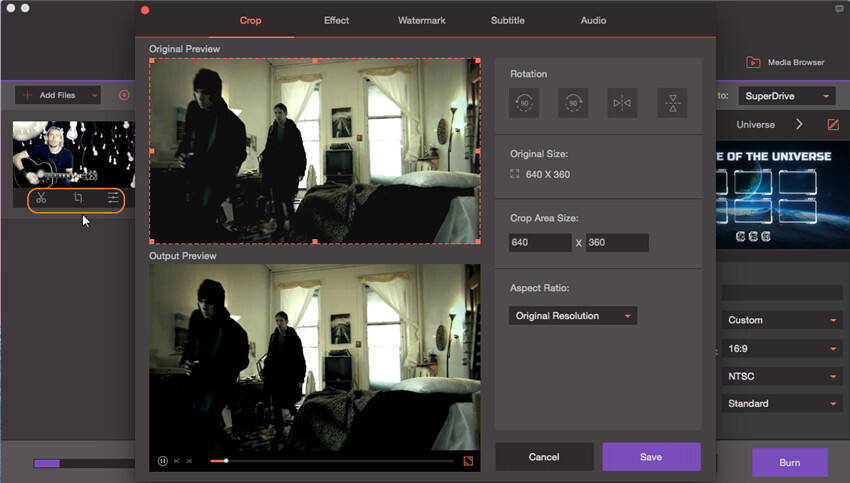Viewport: 850px width, 483px height.
Task: Jump to next frame in preview
Action: [189, 461]
